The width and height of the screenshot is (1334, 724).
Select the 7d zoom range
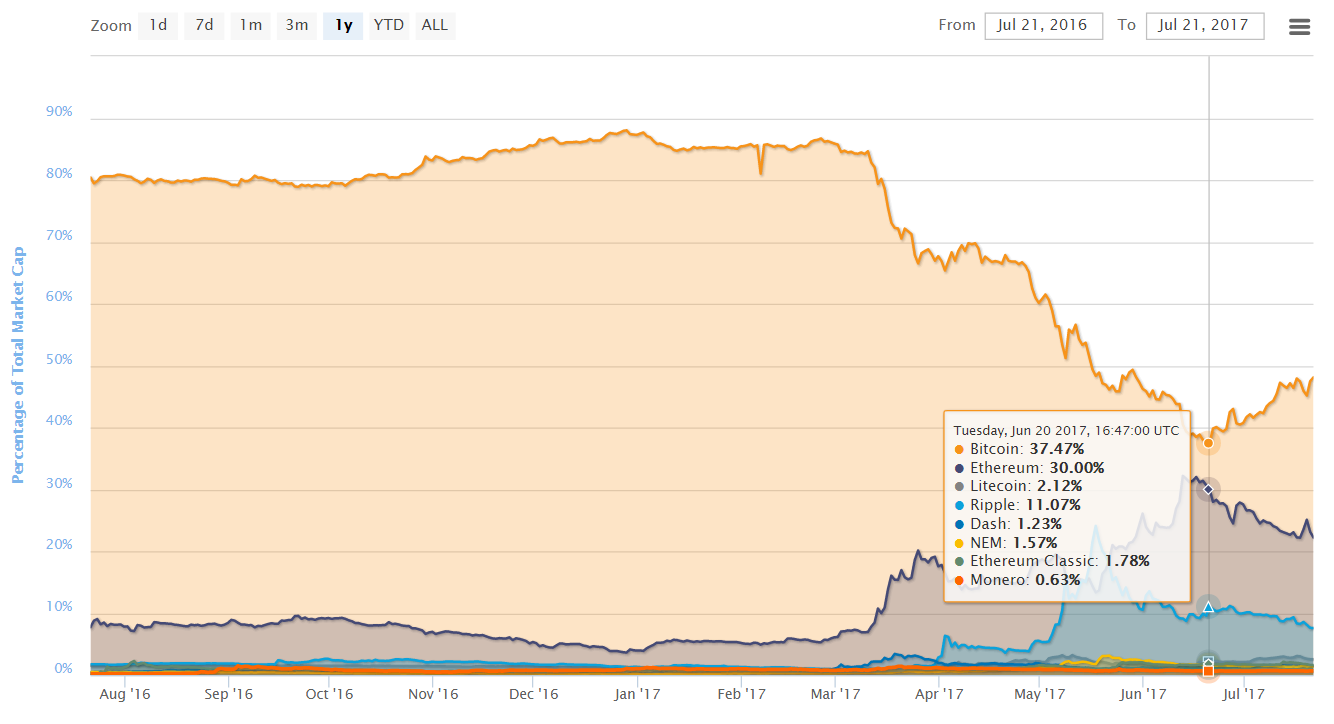pos(204,26)
